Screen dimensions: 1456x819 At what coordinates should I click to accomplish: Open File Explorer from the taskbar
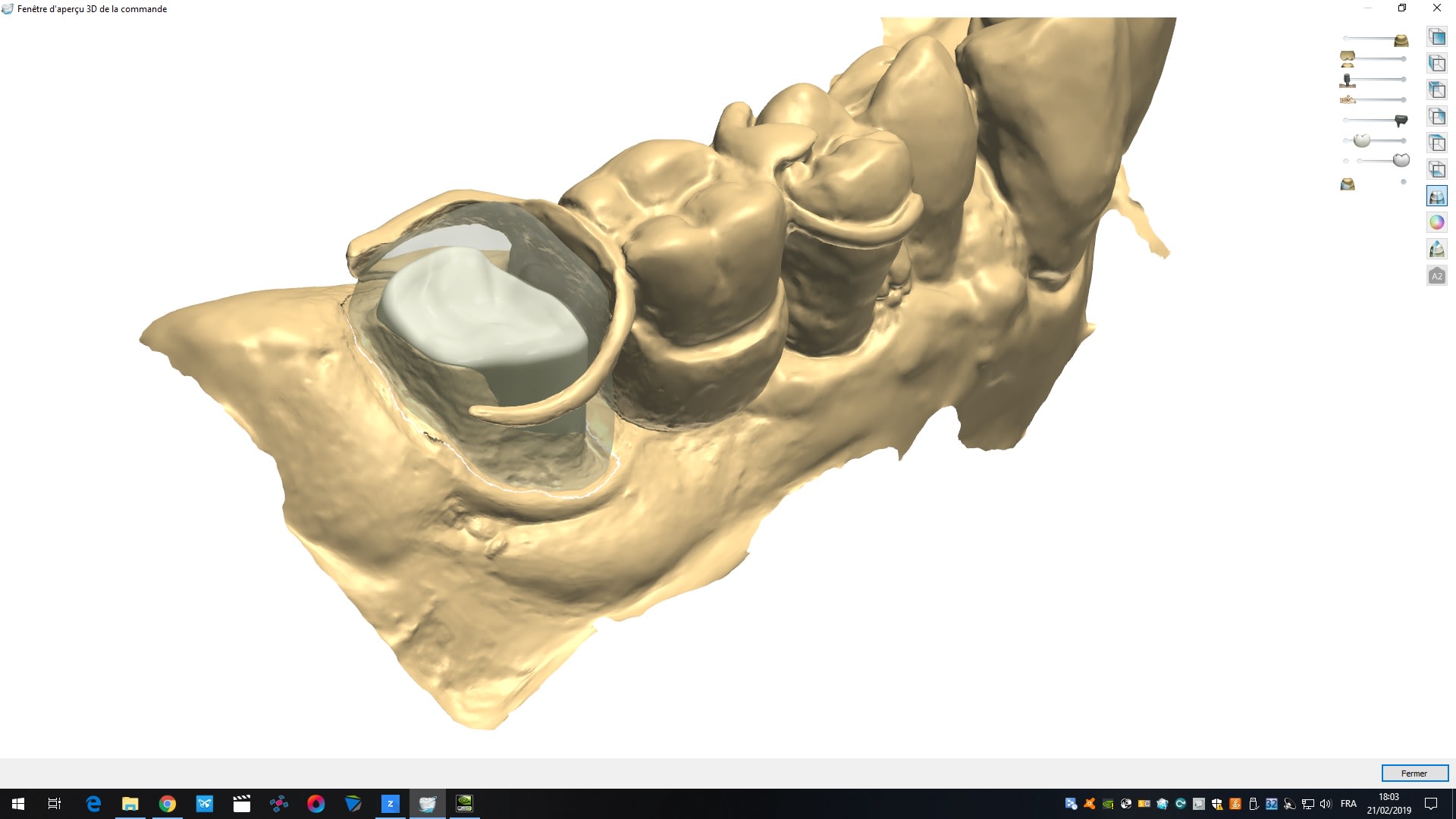point(130,804)
